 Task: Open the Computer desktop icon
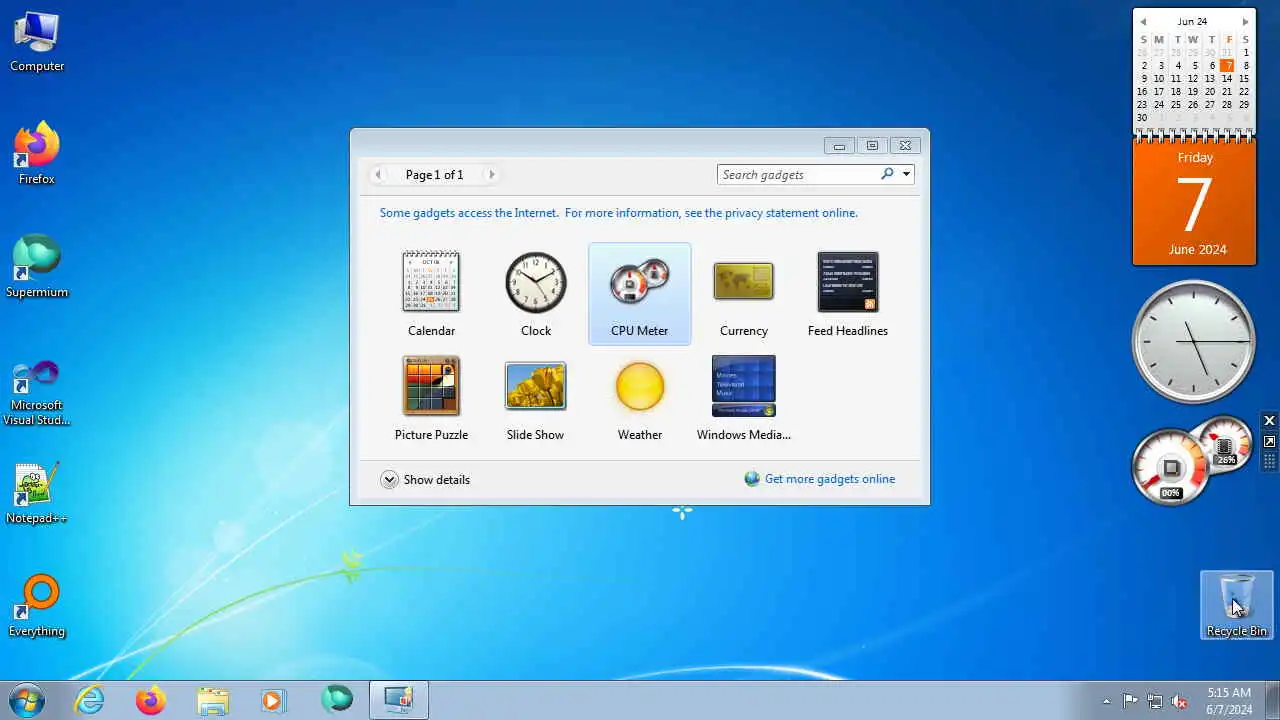click(37, 41)
